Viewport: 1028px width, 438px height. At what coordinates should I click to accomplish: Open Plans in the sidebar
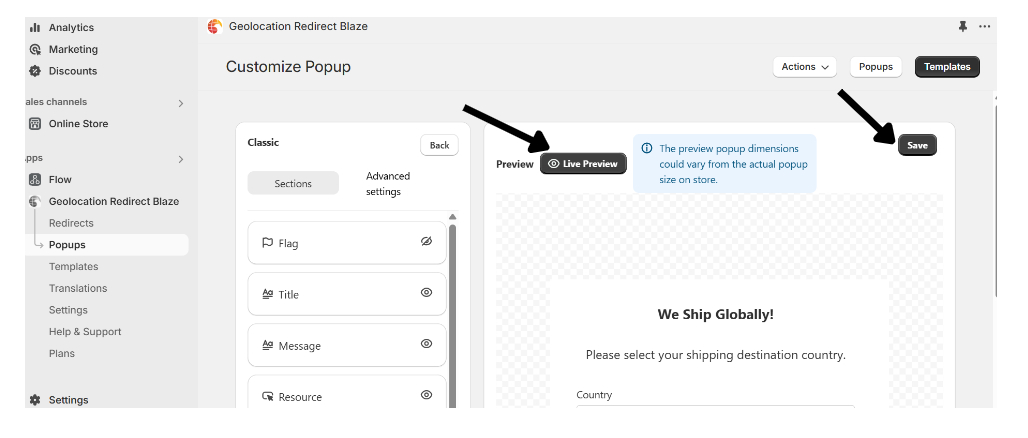[62, 353]
